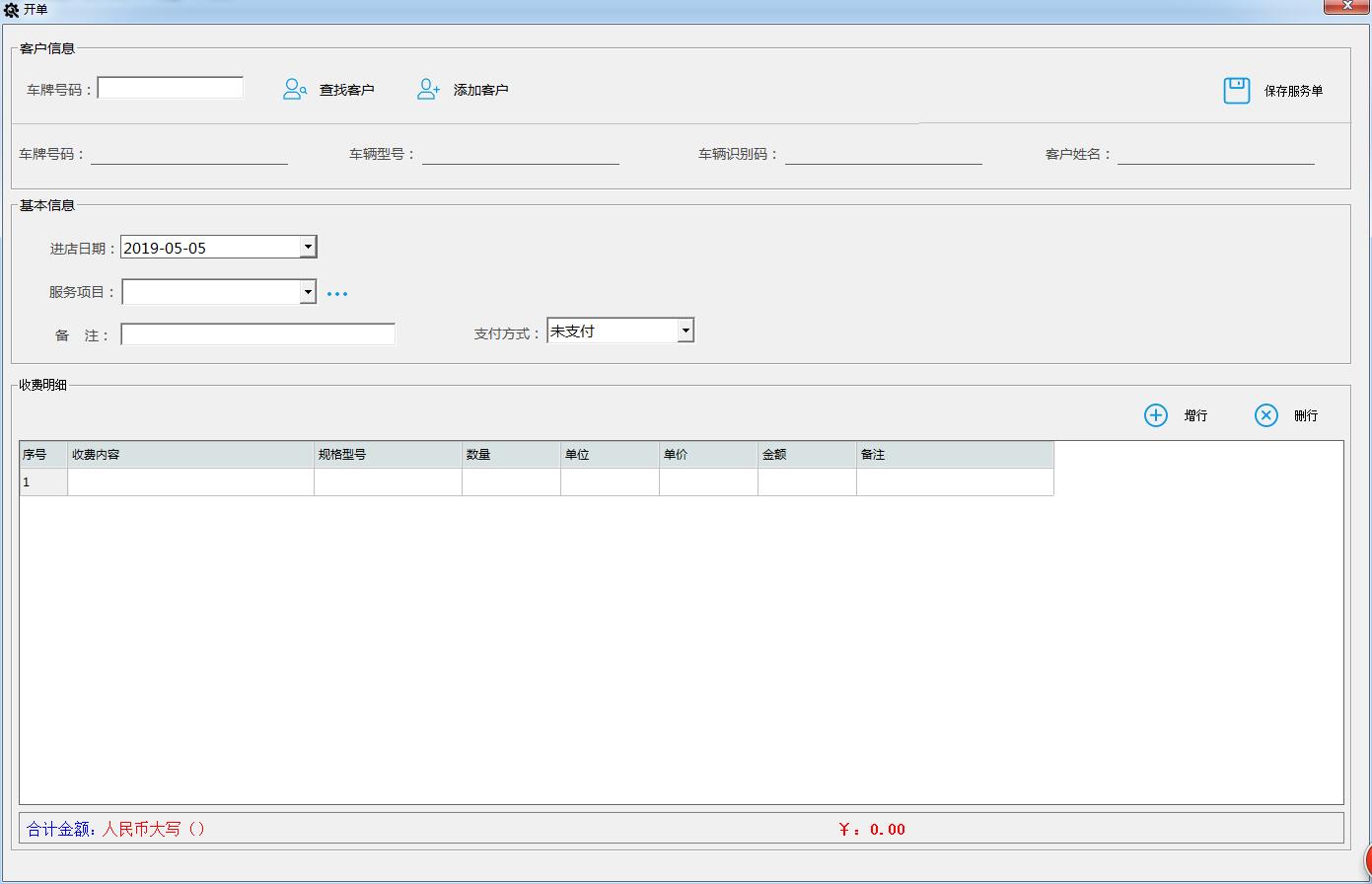Click the first row 金额 cell

[806, 482]
